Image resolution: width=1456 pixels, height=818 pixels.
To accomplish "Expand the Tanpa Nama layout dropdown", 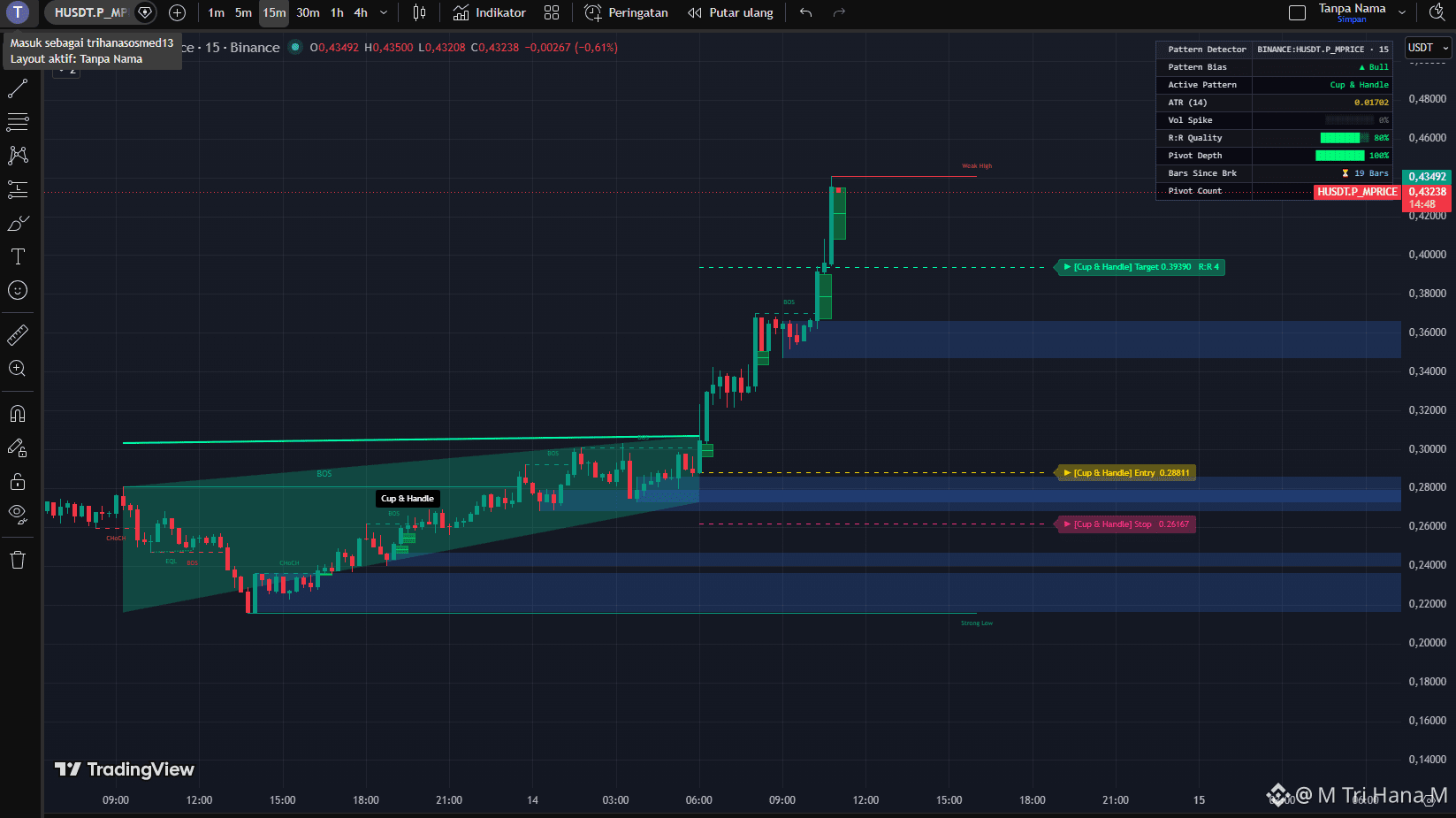I will point(1402,12).
